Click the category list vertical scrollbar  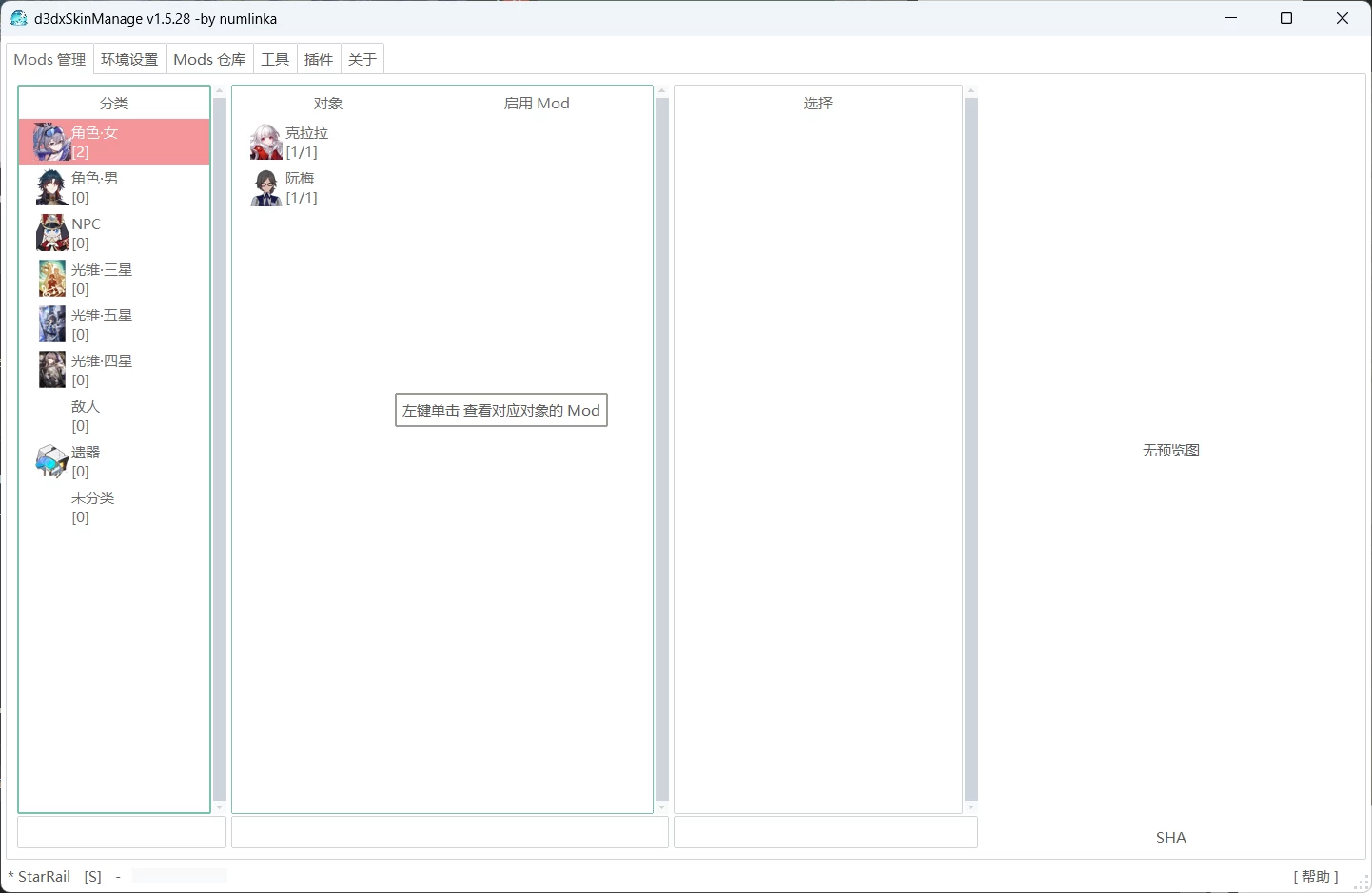220,449
